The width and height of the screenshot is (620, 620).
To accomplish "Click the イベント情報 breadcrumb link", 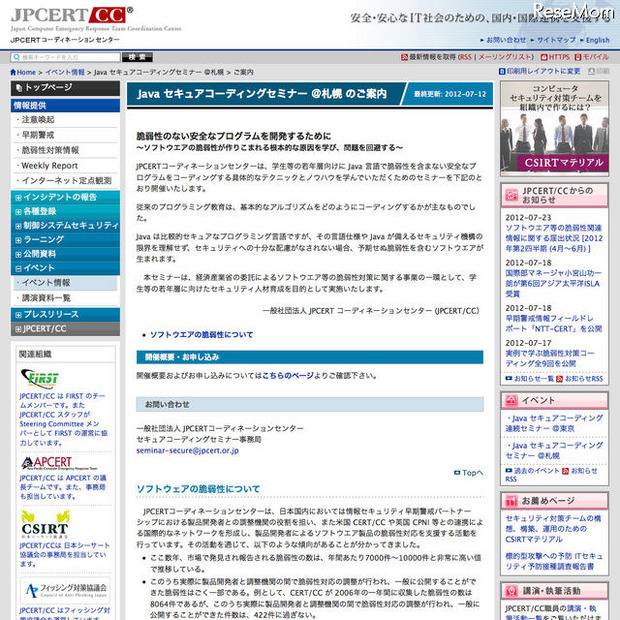I will click(65, 72).
